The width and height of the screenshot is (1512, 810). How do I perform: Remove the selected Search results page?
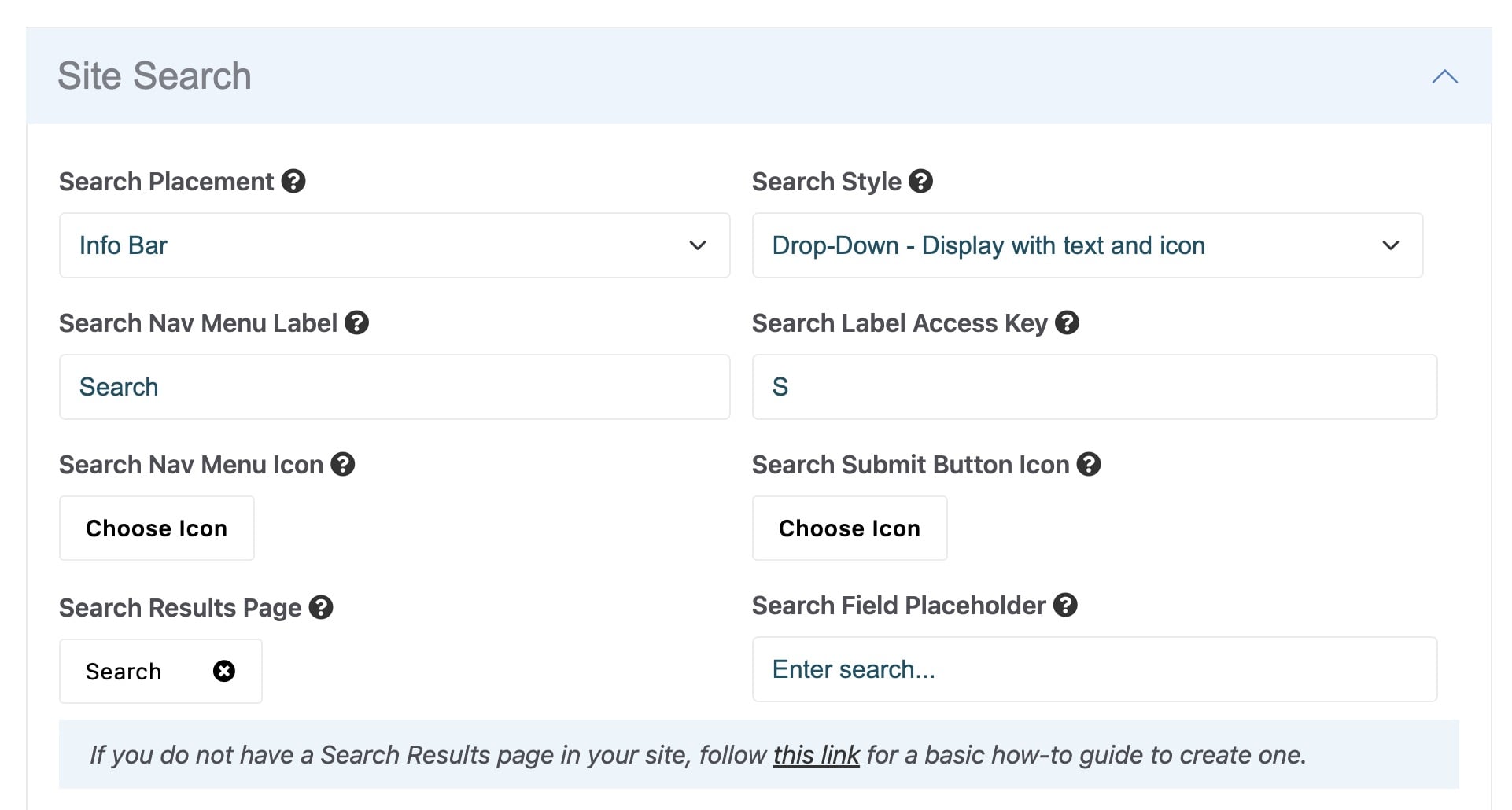point(224,671)
